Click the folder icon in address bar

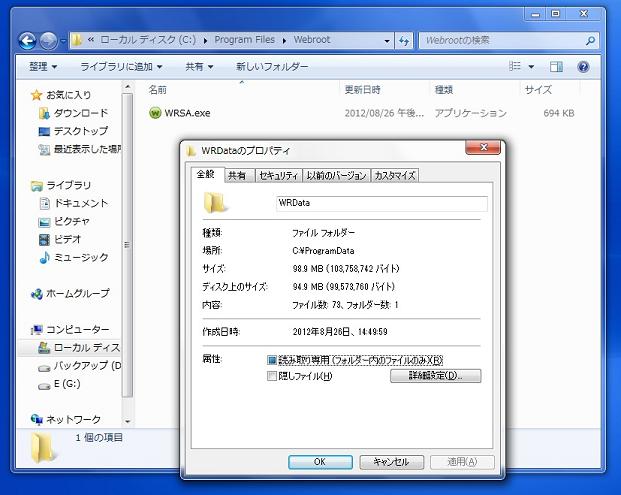pyautogui.click(x=78, y=40)
